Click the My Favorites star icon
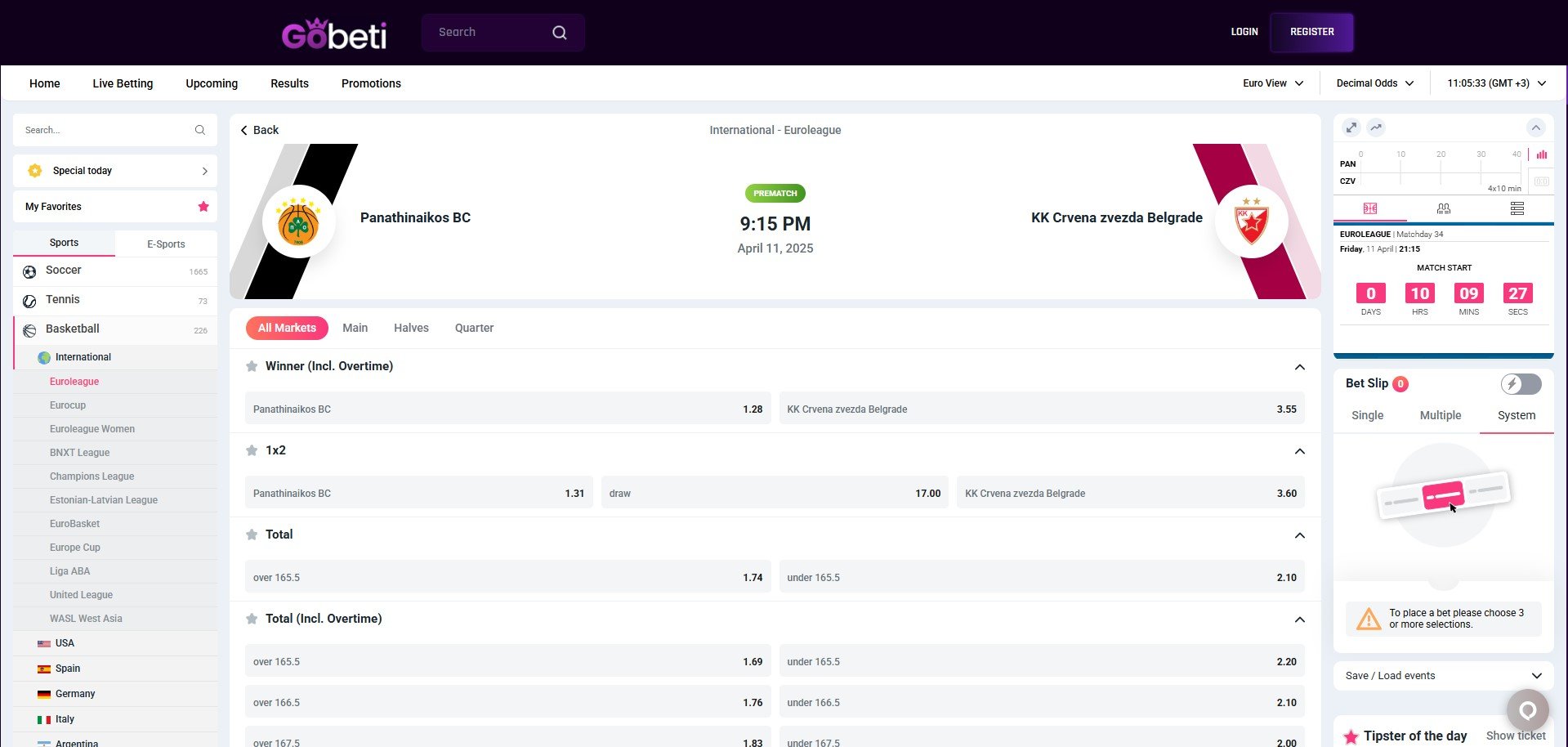The height and width of the screenshot is (747, 1568). (x=203, y=207)
